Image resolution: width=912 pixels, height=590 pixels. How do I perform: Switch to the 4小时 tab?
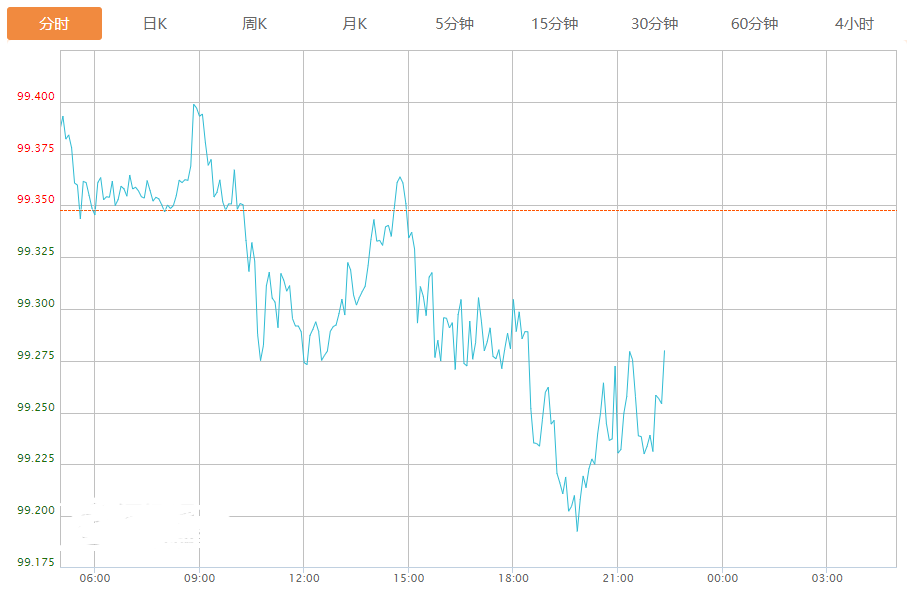point(854,24)
